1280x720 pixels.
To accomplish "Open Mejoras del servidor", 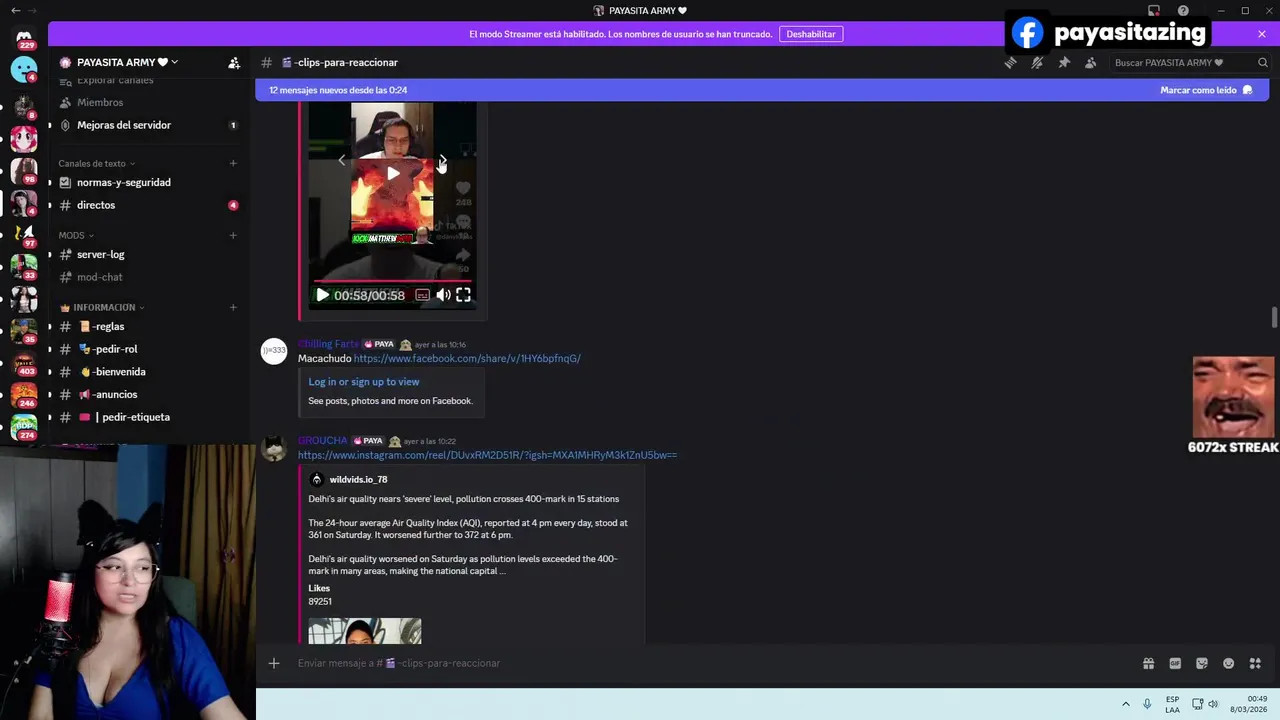I will point(124,125).
